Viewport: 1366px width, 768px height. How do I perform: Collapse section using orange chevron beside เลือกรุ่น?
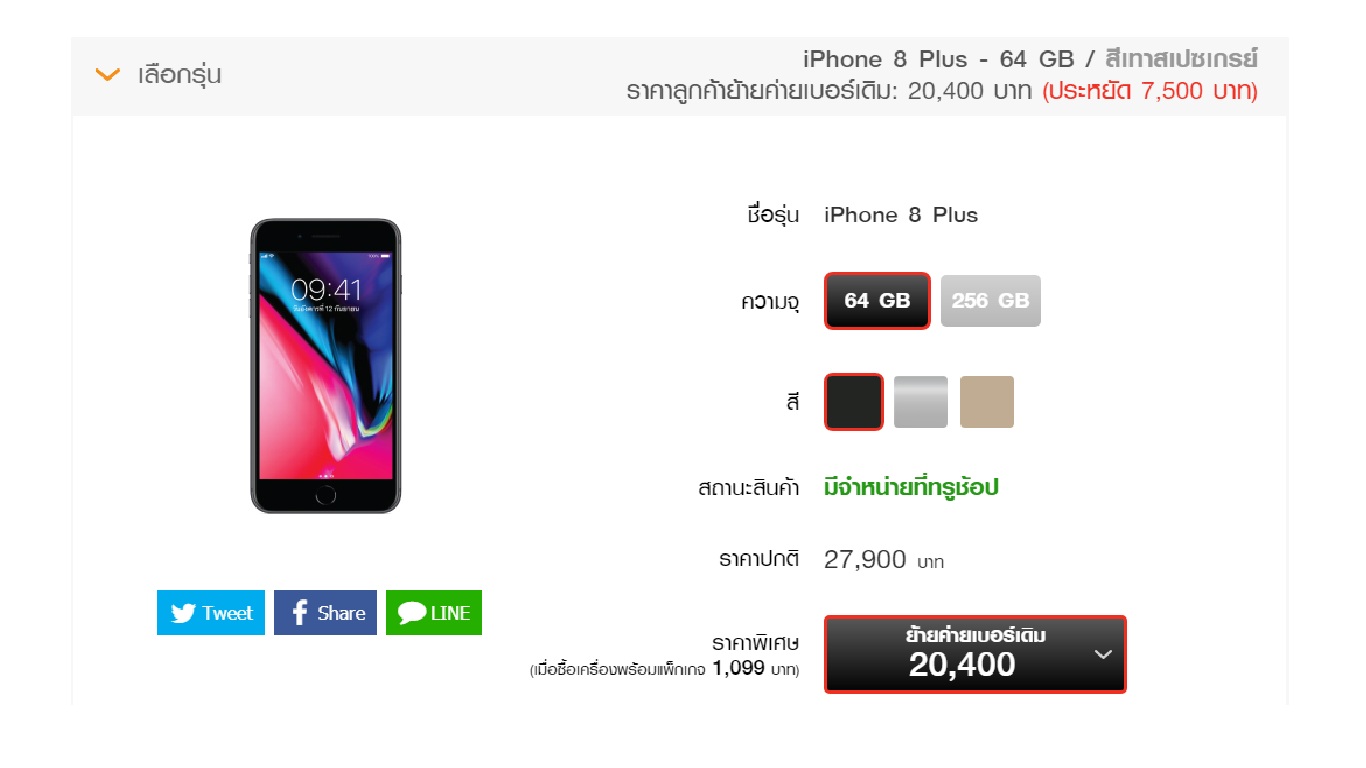pos(106,75)
